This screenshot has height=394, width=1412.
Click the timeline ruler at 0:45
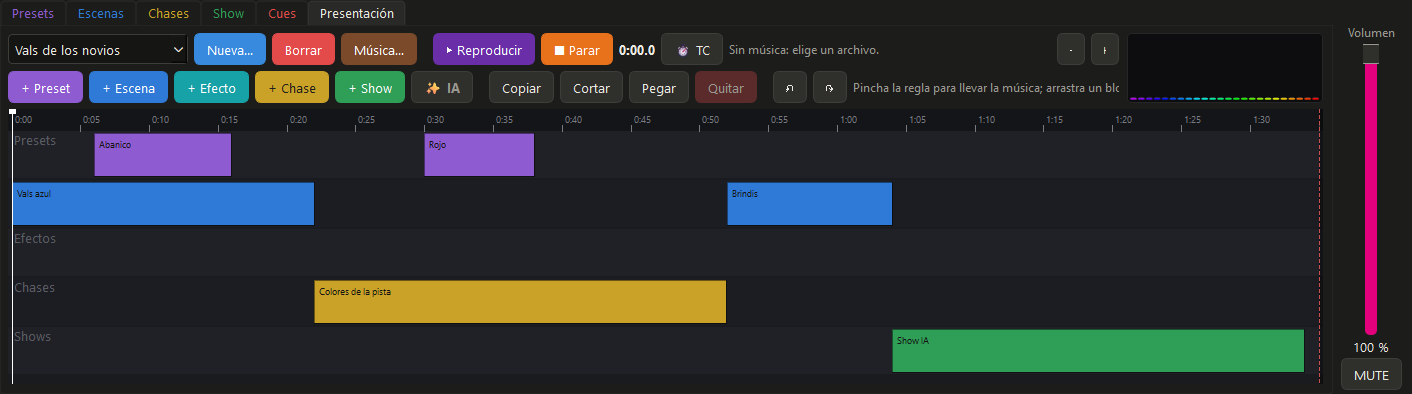tap(631, 120)
